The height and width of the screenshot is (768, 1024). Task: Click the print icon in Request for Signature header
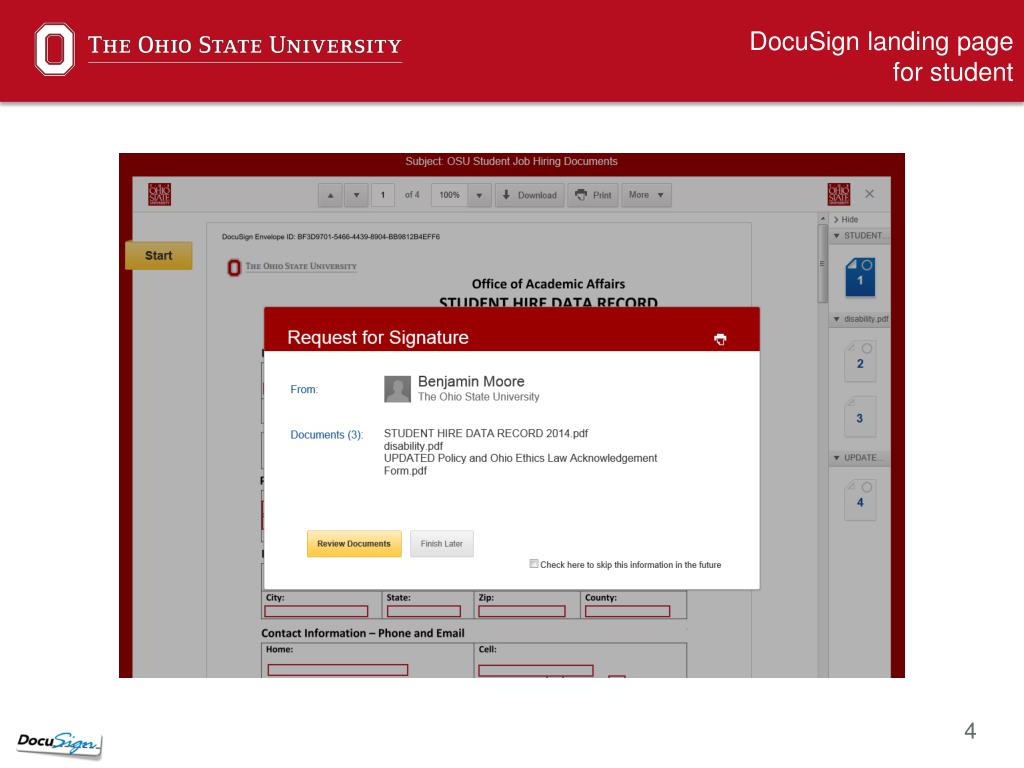pyautogui.click(x=720, y=339)
